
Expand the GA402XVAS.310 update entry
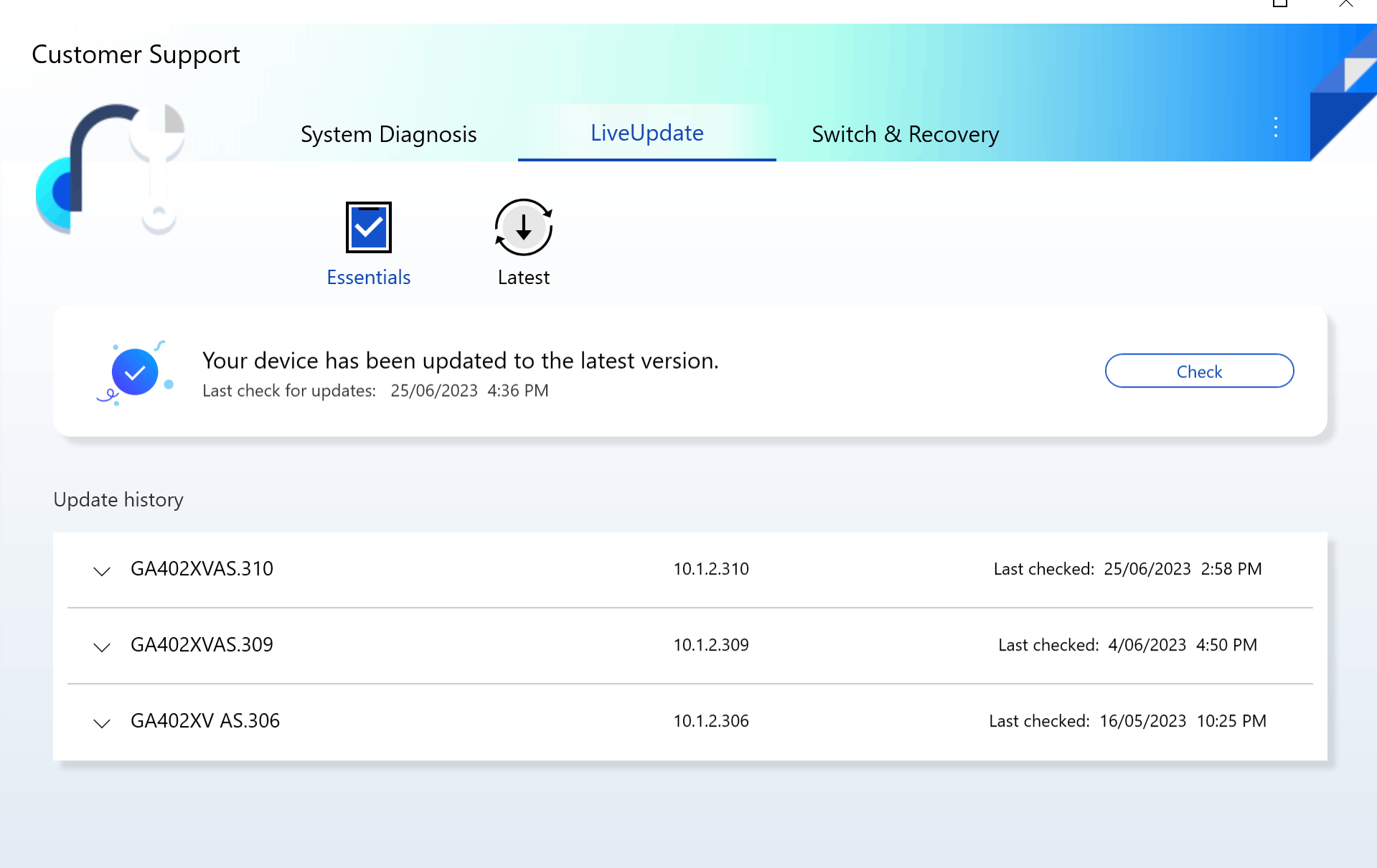coord(102,571)
